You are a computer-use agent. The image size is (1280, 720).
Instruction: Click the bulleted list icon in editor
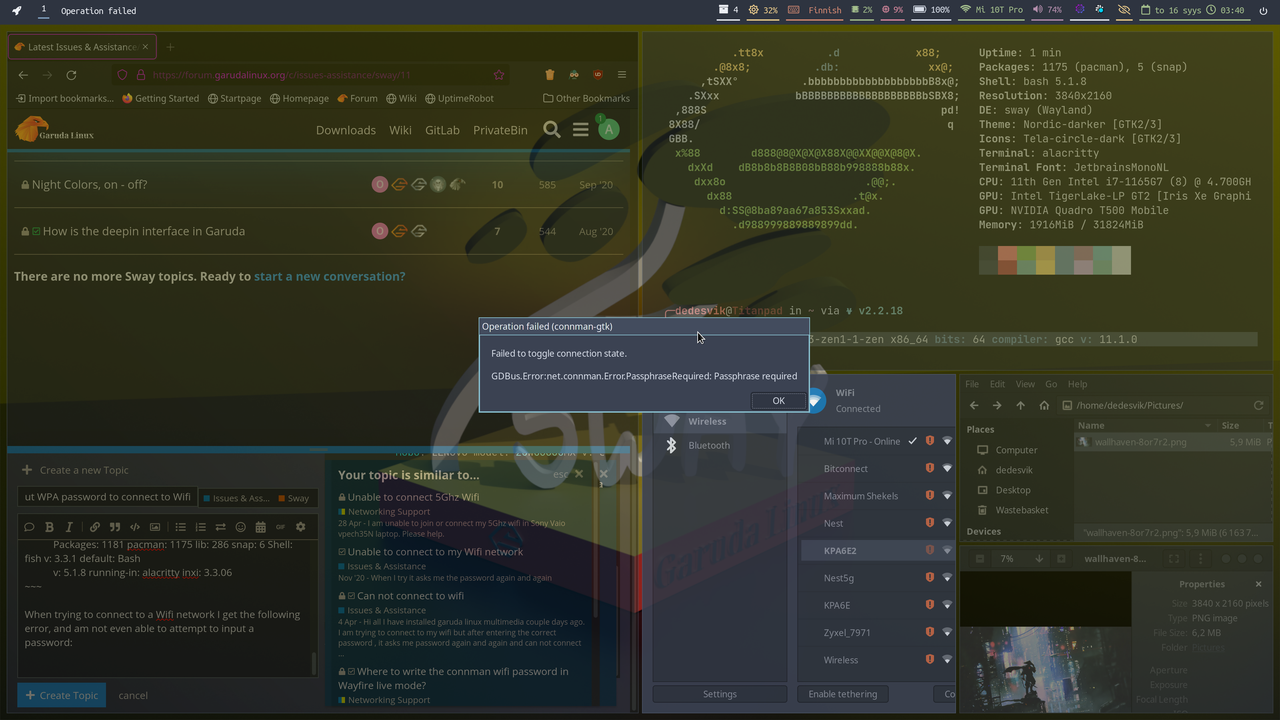tap(180, 527)
